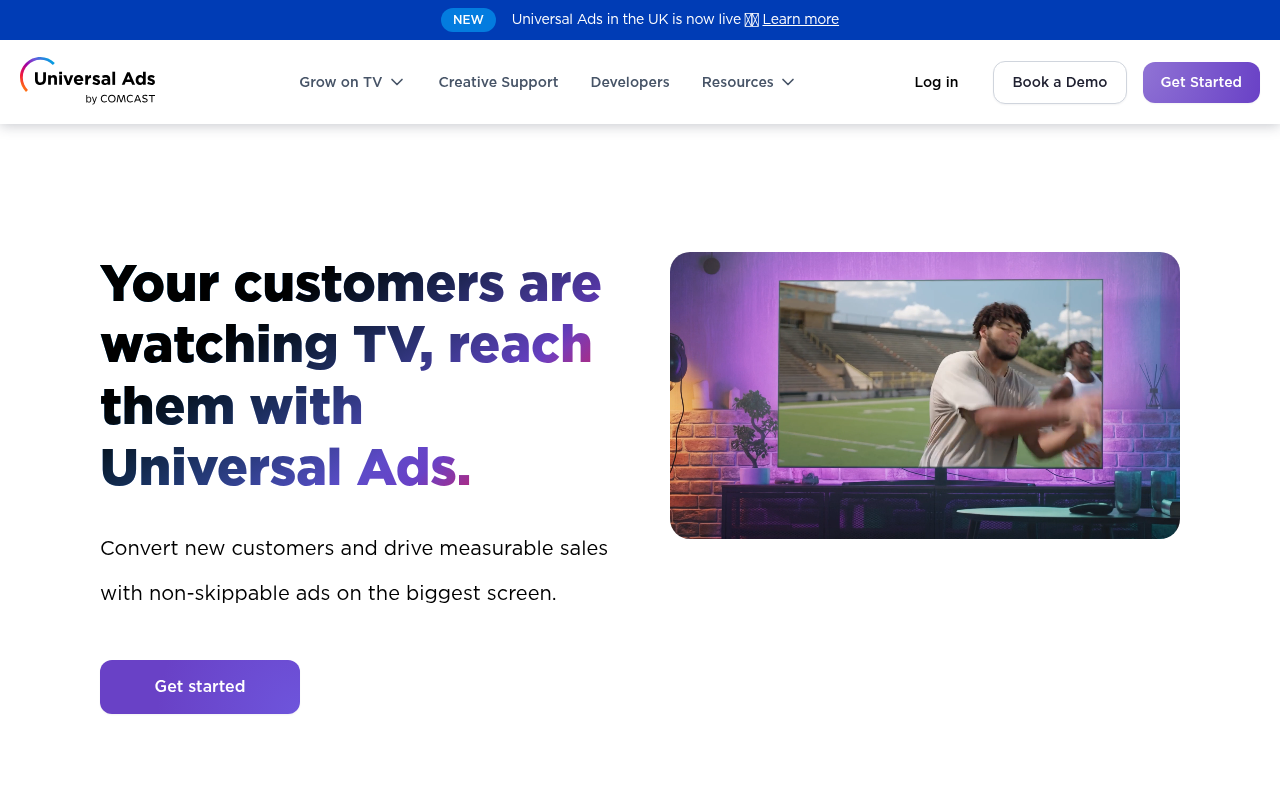The height and width of the screenshot is (800, 1280).
Task: Click the Book a Demo button
Action: (1060, 82)
